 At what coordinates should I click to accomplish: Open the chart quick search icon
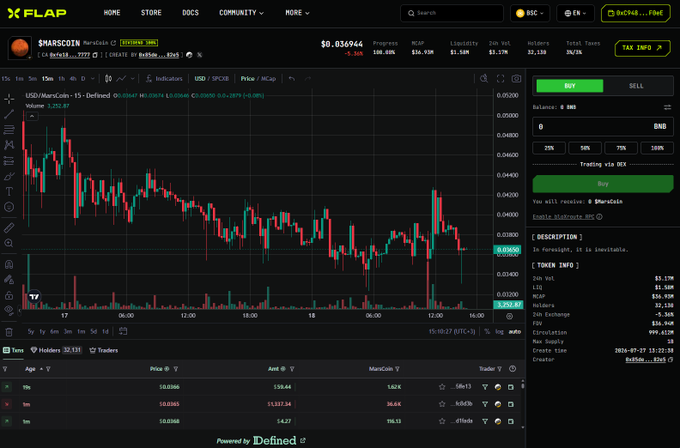484,78
